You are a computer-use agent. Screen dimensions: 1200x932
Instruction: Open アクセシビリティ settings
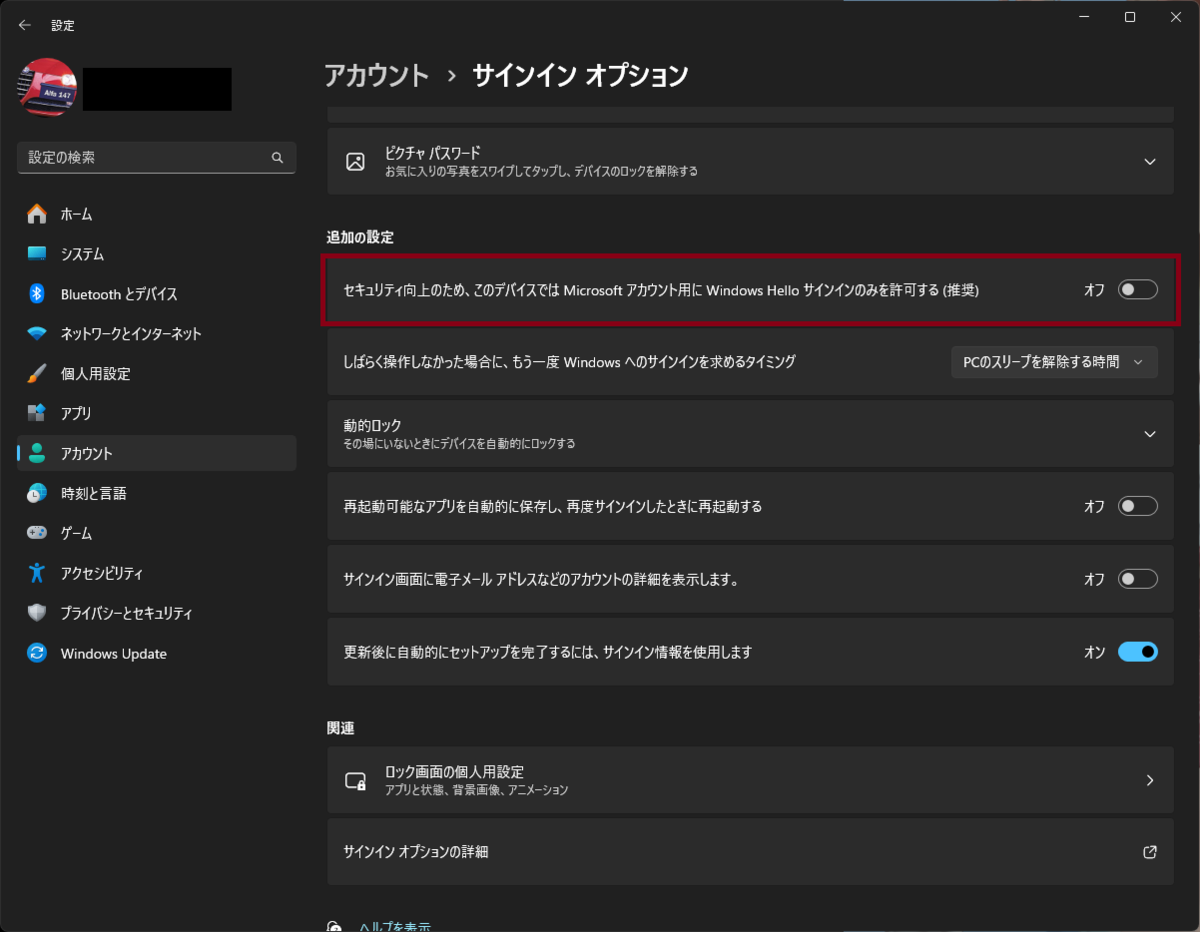pos(157,573)
